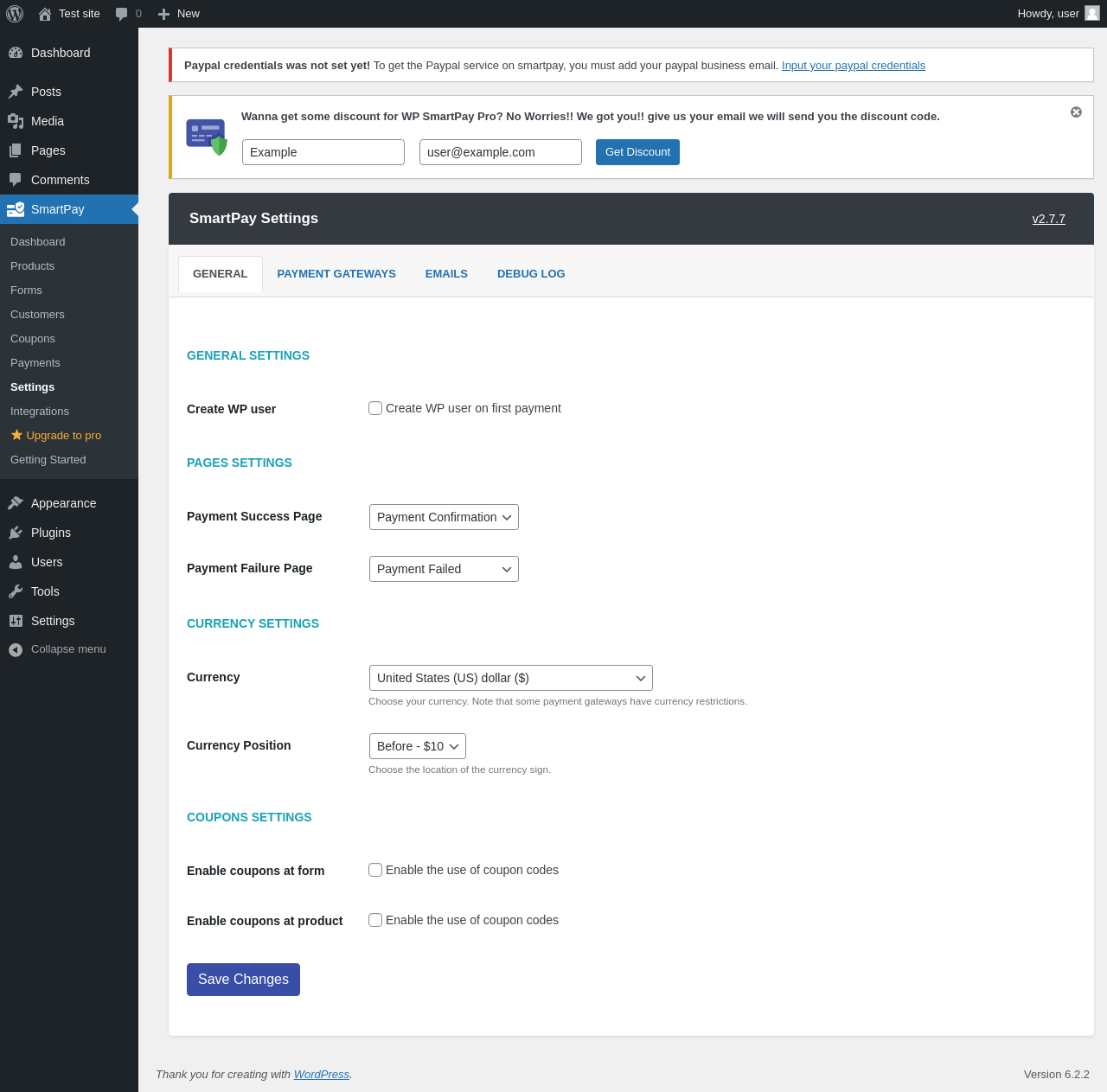1107x1092 pixels.
Task: Follow the Input your paypal credentials link
Action: [x=854, y=66]
